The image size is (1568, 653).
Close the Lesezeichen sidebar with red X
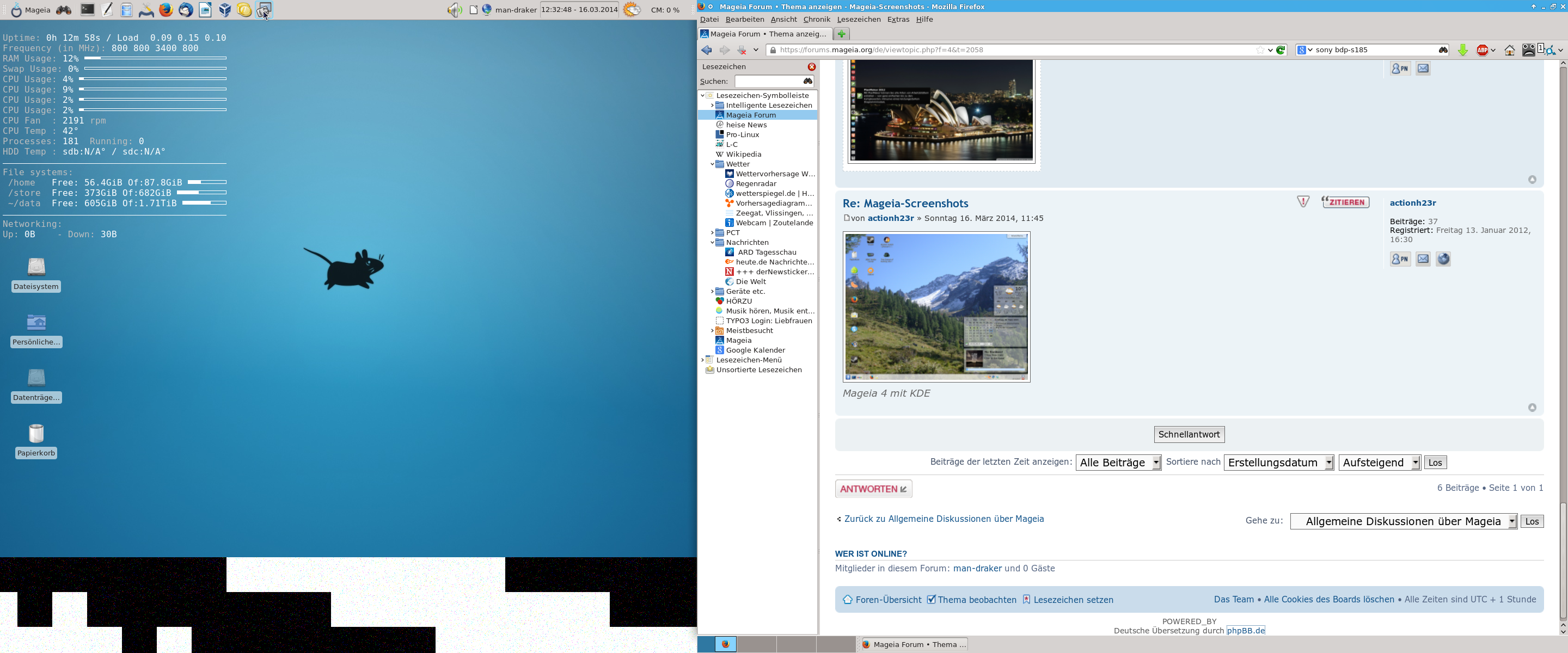click(x=811, y=66)
